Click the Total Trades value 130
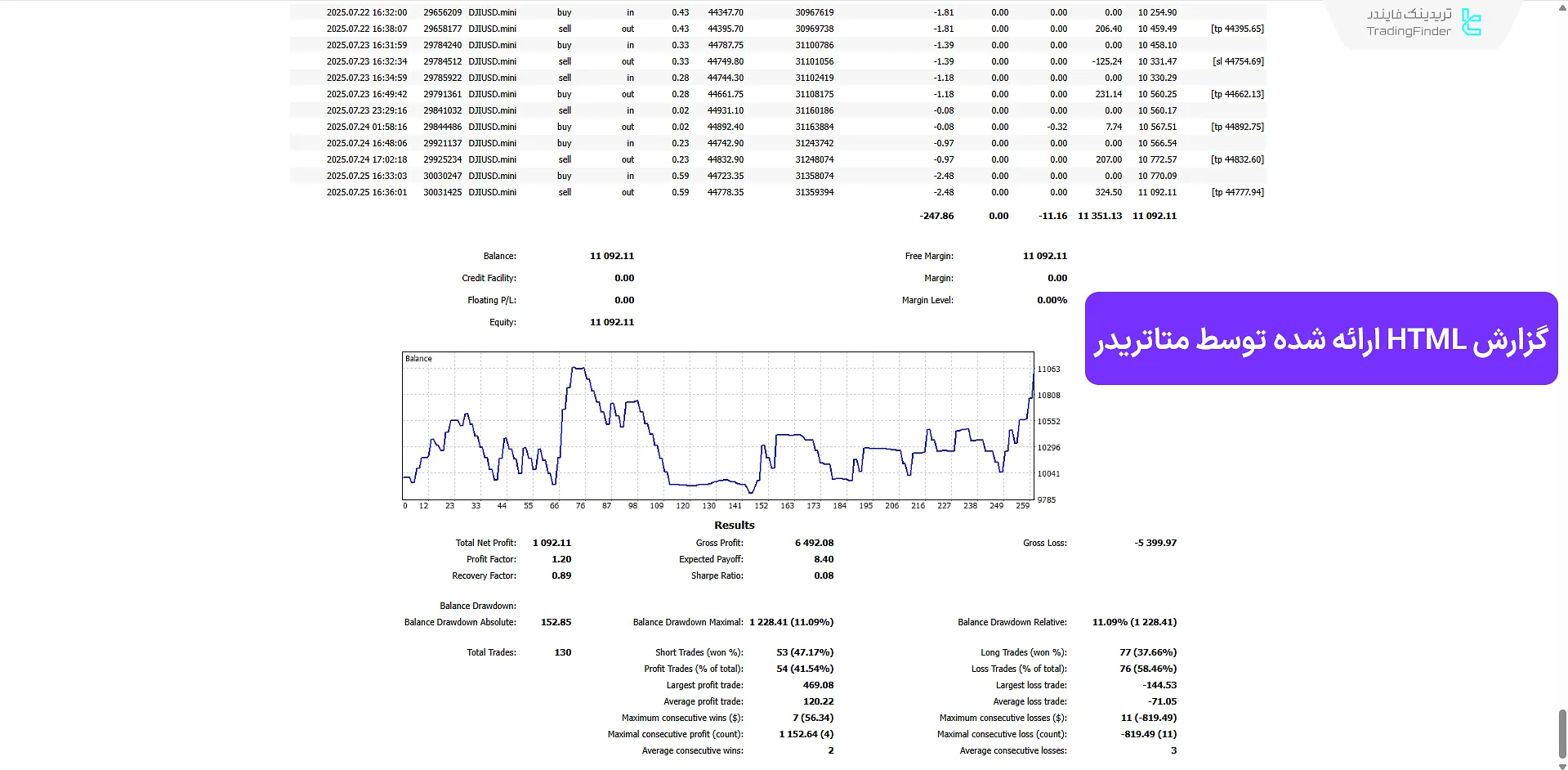The height and width of the screenshot is (770, 1568). click(562, 651)
